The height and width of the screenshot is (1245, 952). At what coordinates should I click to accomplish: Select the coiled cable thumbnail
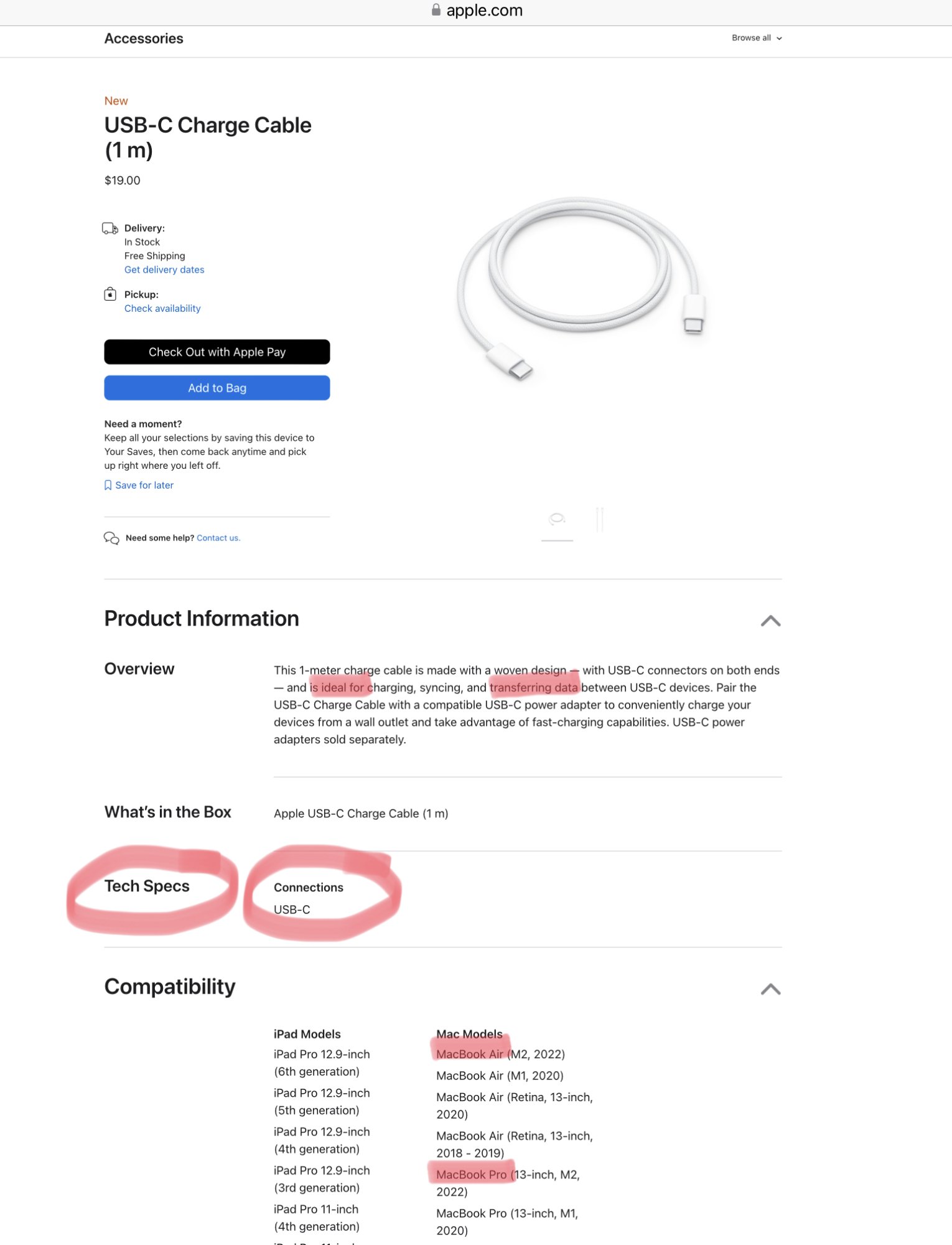point(557,519)
